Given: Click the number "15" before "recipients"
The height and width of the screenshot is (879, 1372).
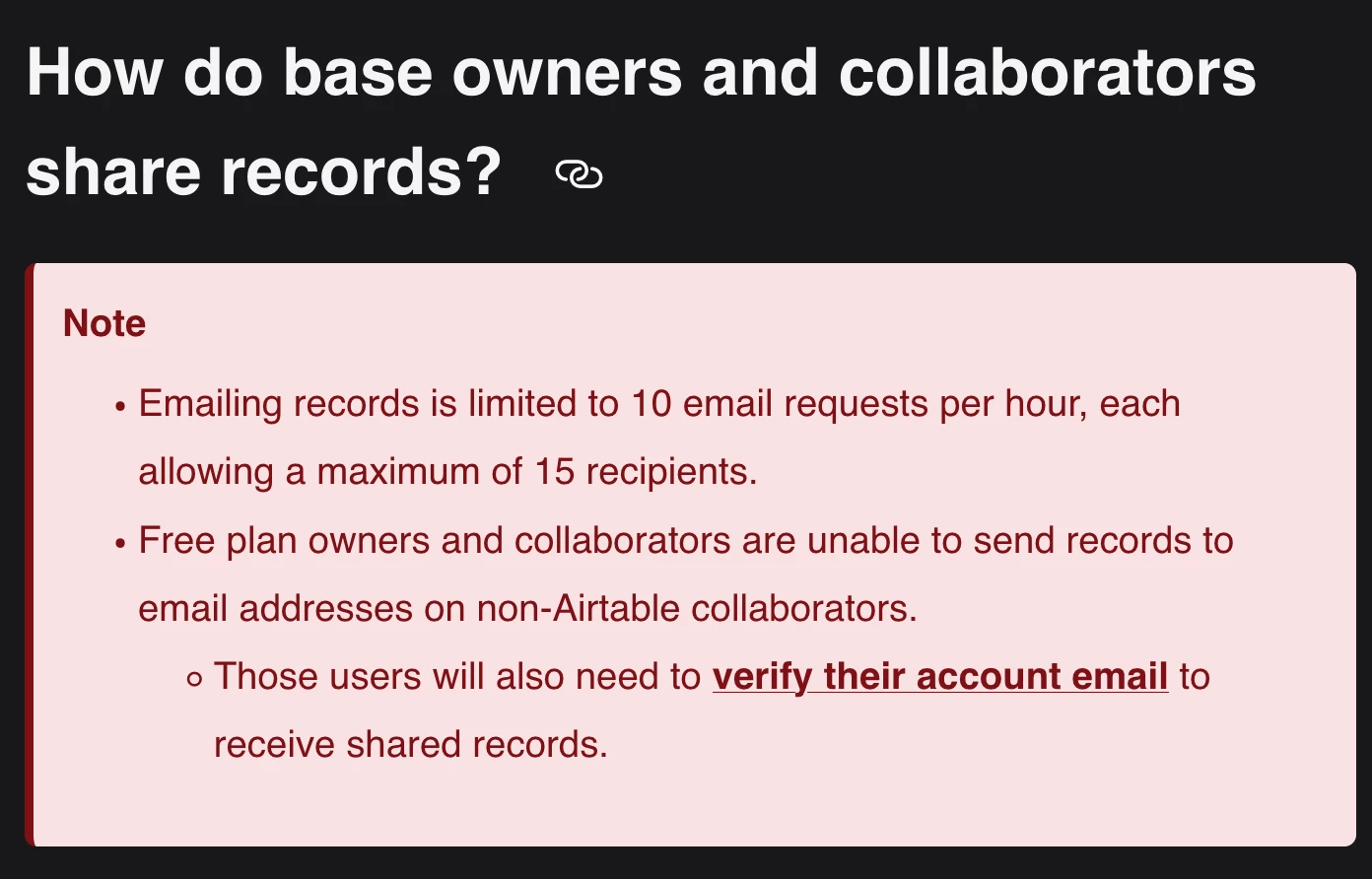Looking at the screenshot, I should (x=555, y=472).
